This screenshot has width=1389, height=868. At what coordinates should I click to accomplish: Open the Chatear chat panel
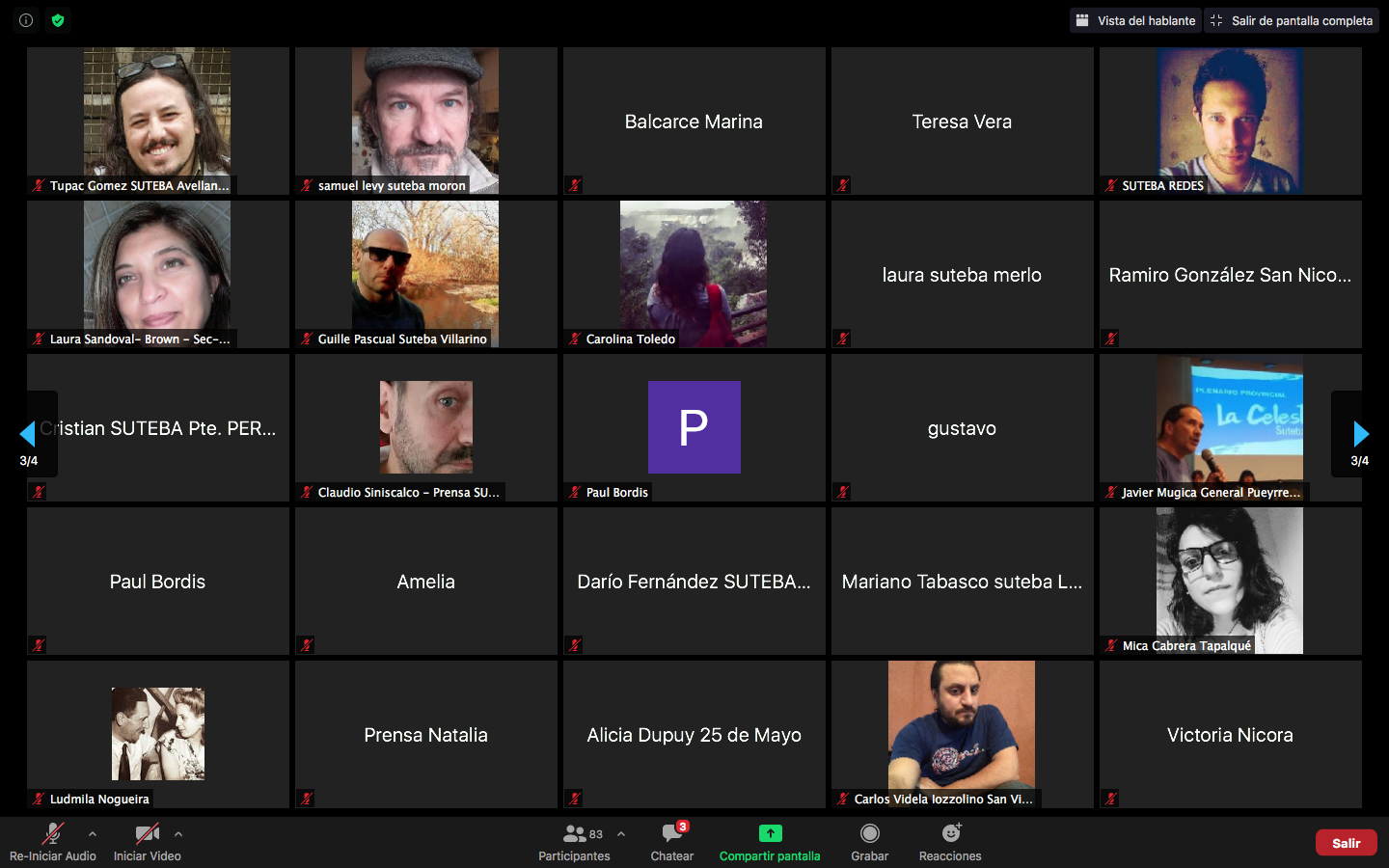click(672, 841)
